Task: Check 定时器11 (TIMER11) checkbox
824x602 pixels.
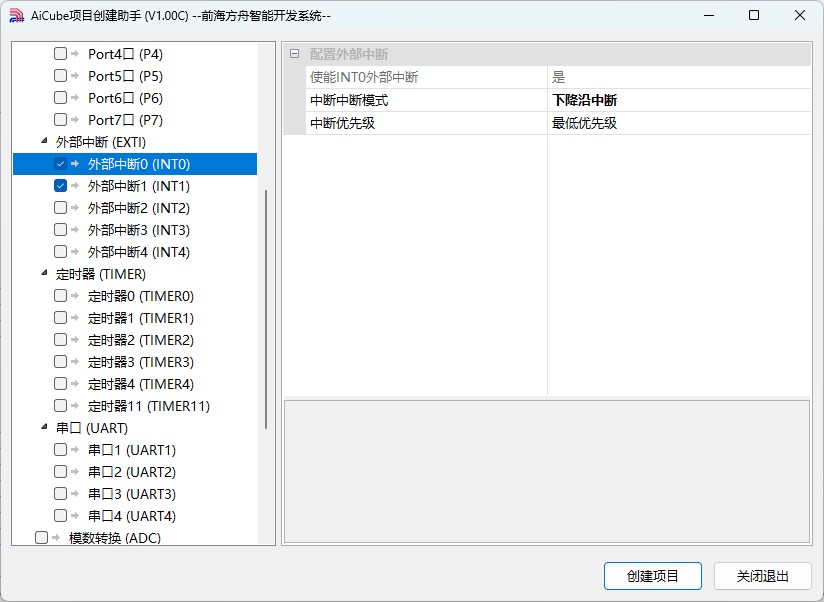Action: (x=60, y=406)
